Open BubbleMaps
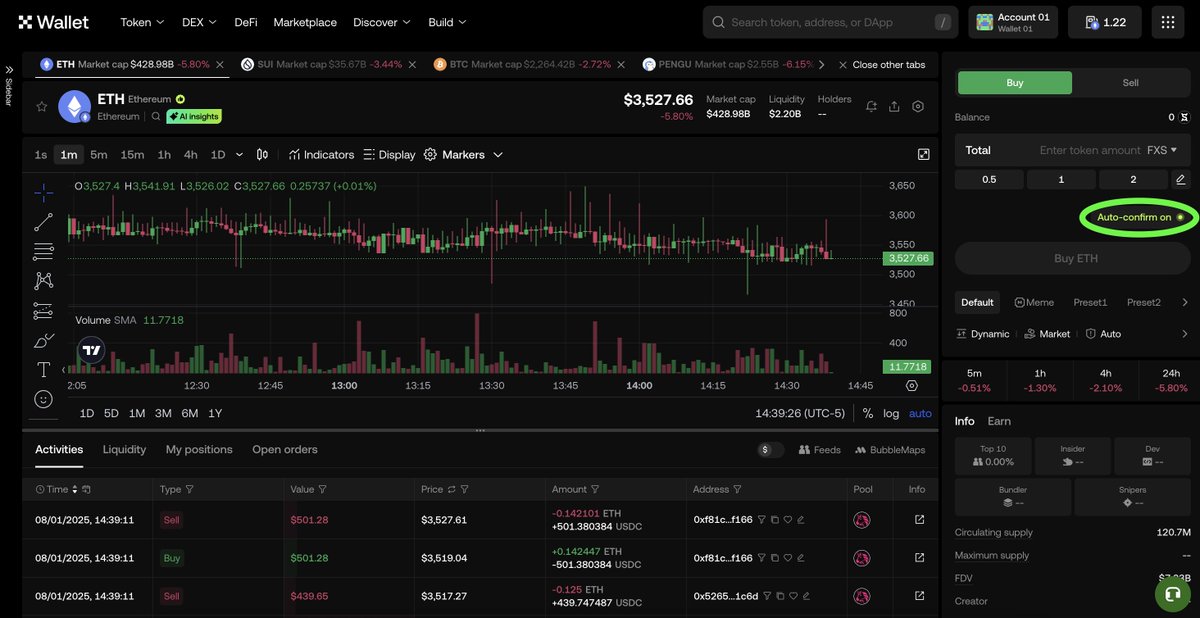Viewport: 1200px width, 618px height. click(890, 450)
